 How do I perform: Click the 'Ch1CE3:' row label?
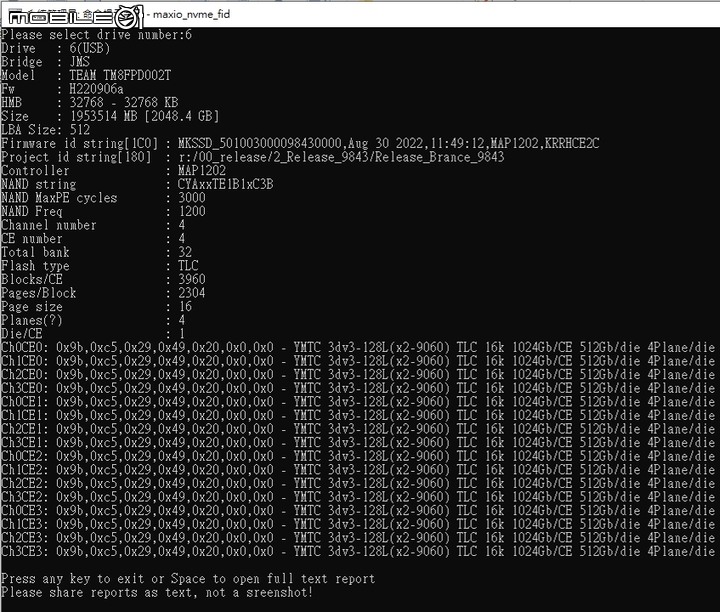(25, 524)
